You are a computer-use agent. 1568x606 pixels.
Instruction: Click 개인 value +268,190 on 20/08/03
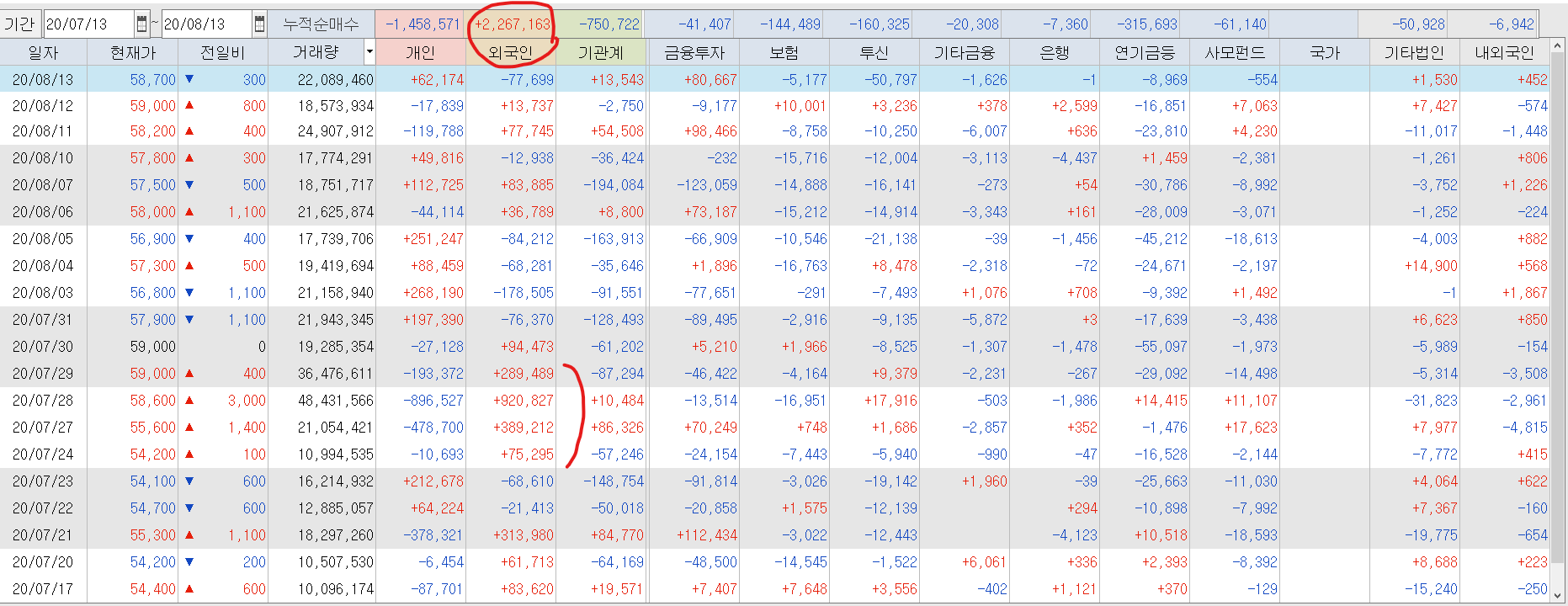point(433,293)
